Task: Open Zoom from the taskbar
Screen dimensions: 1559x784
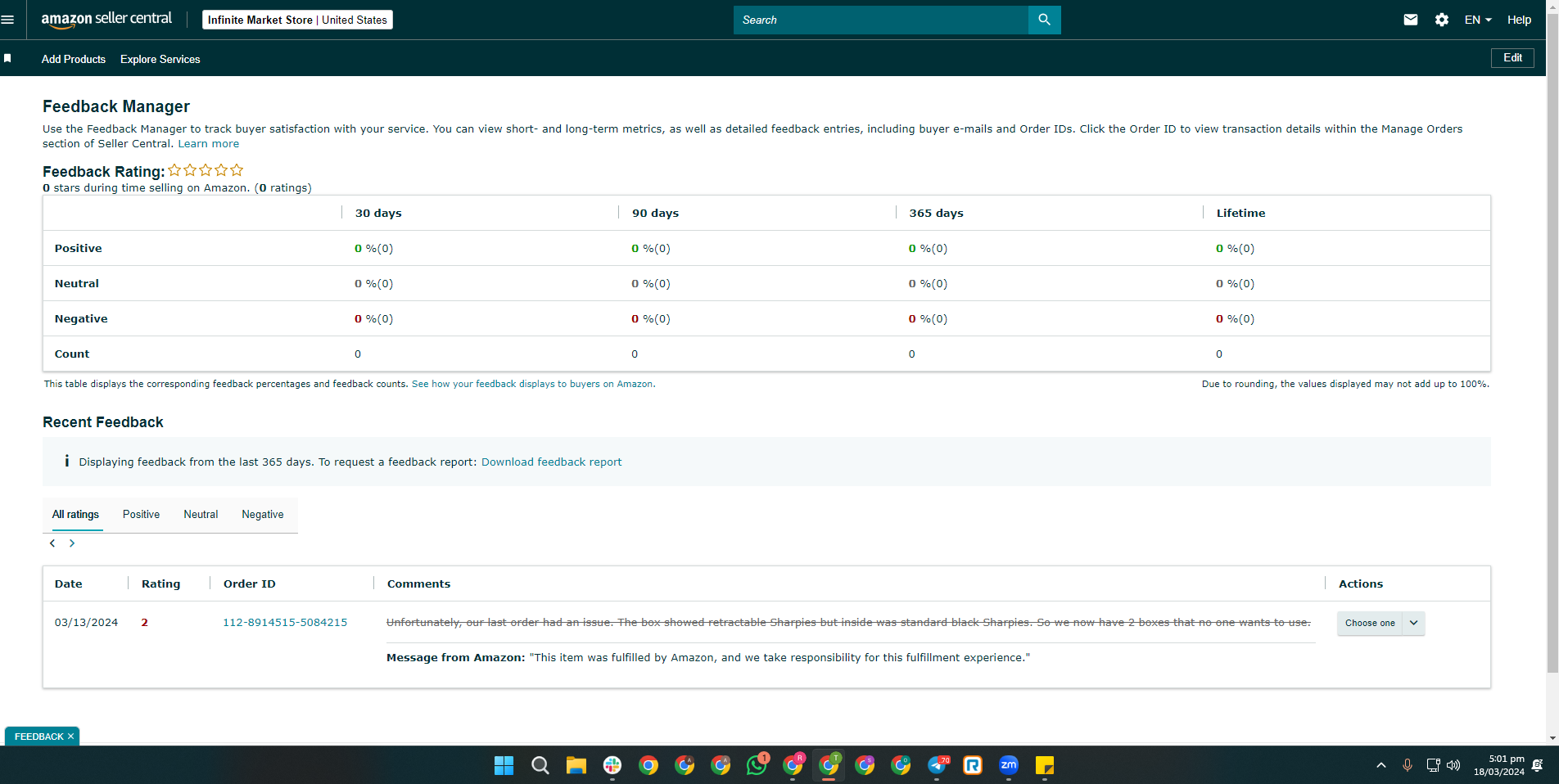Action: click(1009, 765)
